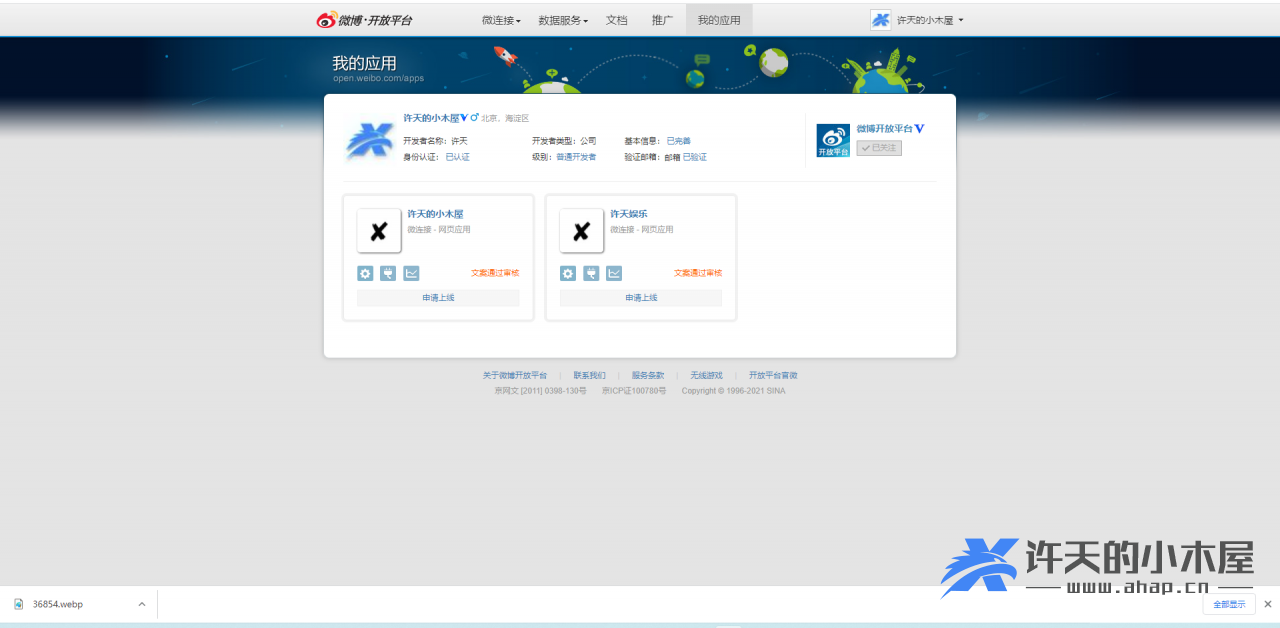Select the 我的应用 navigation tab
This screenshot has height=628, width=1280.
pos(719,20)
